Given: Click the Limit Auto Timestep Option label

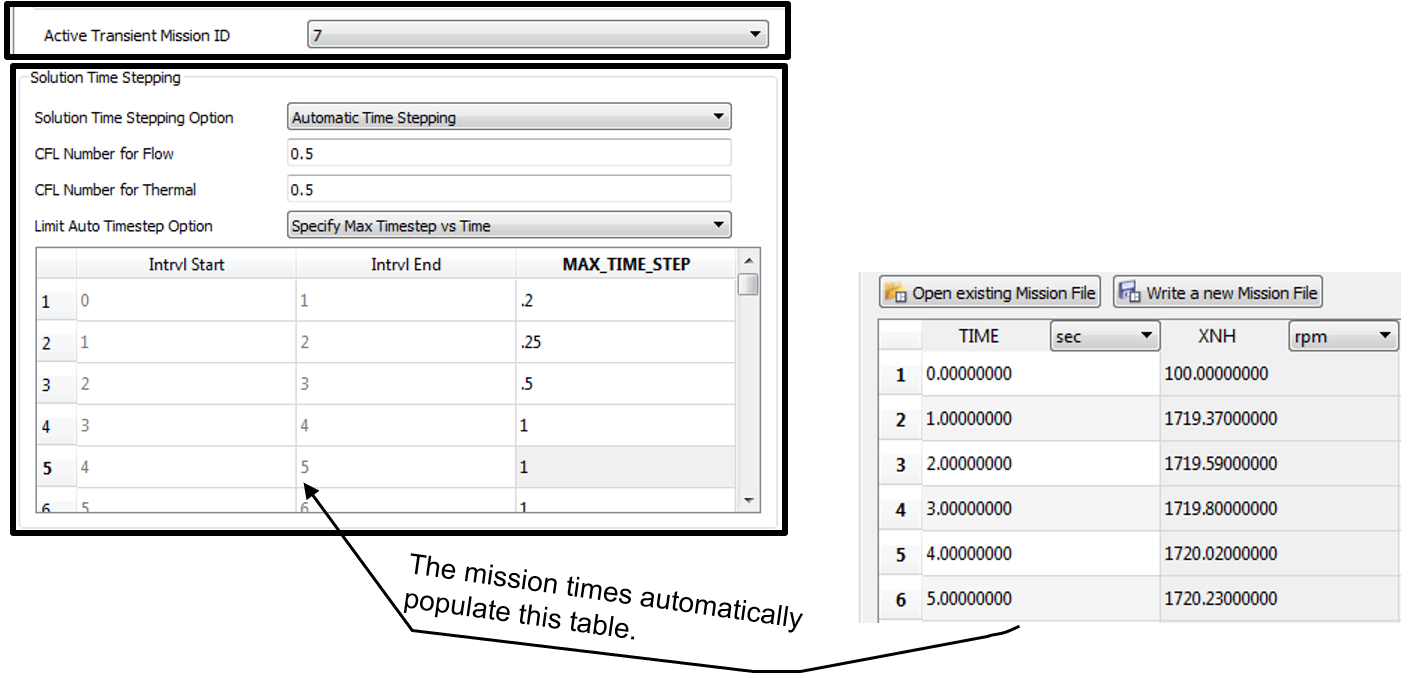Looking at the screenshot, I should point(123,226).
